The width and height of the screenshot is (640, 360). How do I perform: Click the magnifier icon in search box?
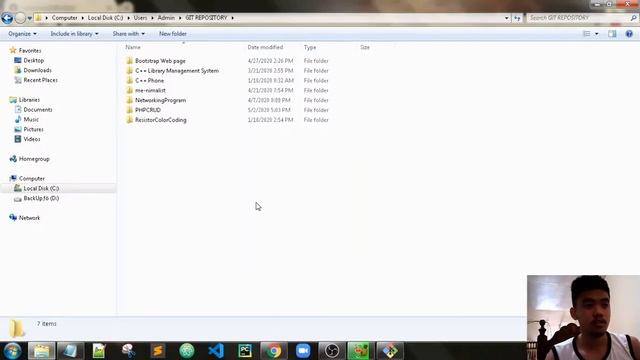pos(633,18)
